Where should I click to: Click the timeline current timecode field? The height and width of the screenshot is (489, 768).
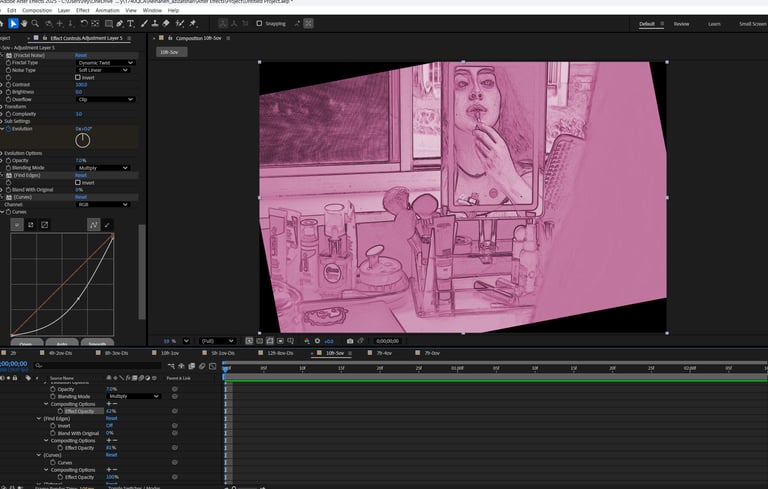(14, 364)
